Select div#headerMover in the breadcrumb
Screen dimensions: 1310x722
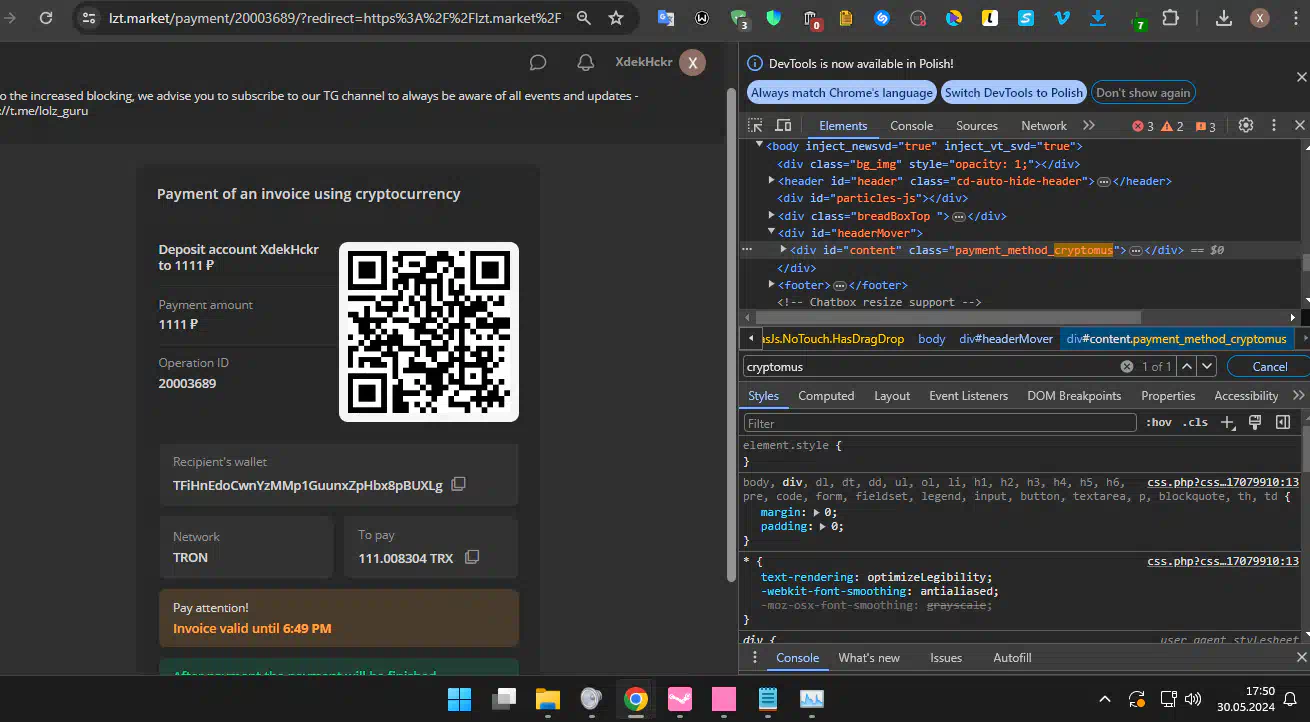click(1006, 339)
